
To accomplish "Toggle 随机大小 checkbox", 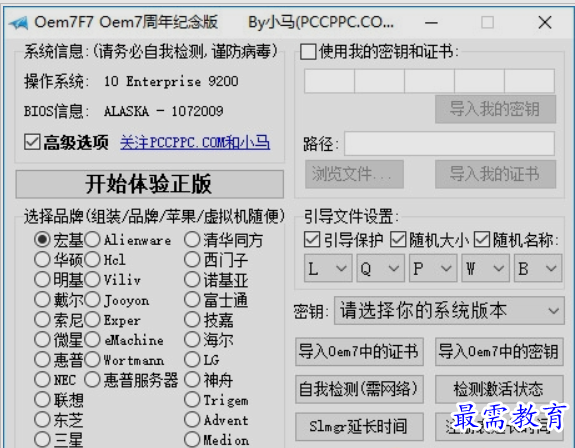I will pos(398,240).
